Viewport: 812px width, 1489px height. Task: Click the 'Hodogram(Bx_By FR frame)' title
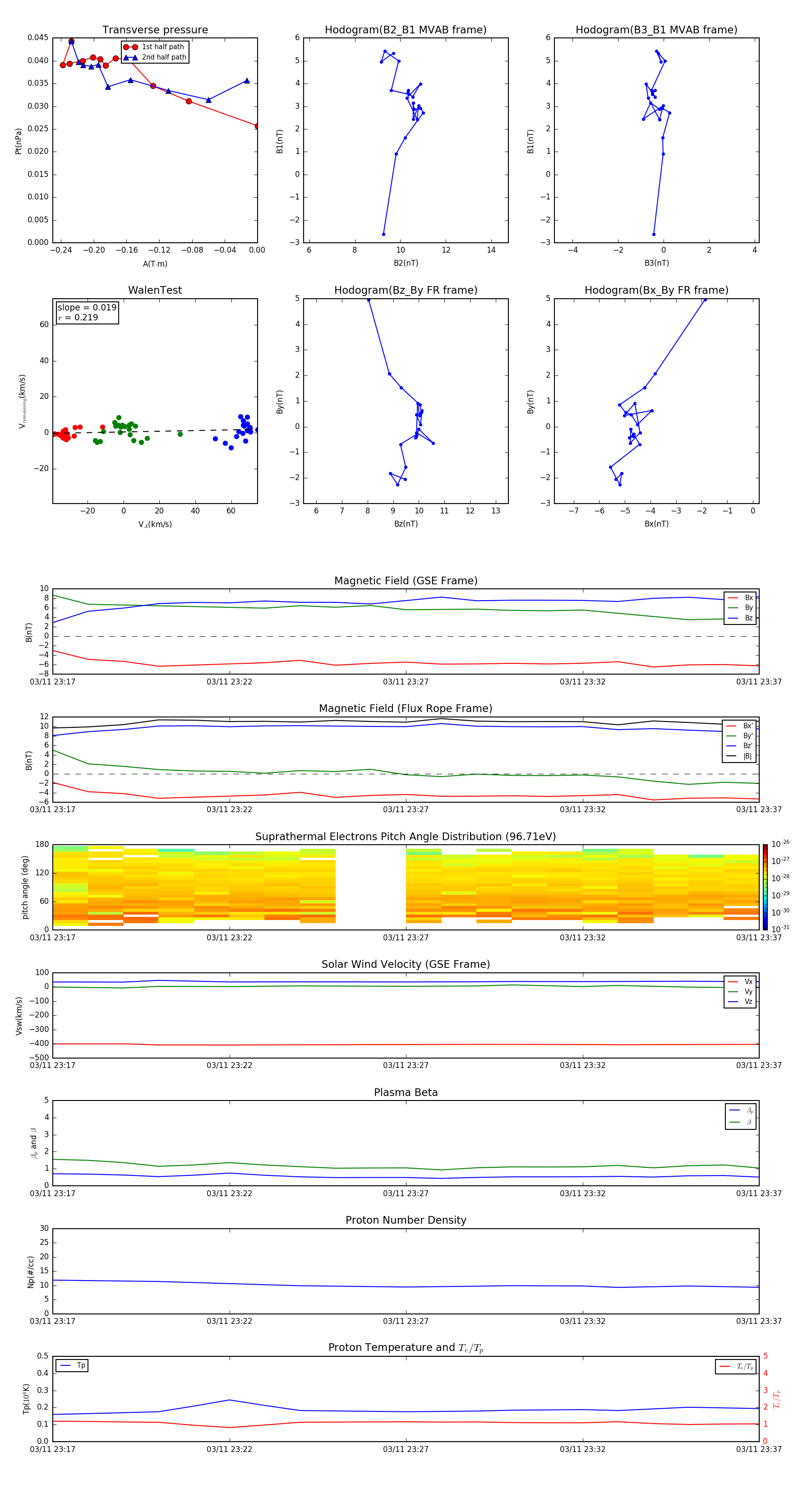pyautogui.click(x=656, y=290)
